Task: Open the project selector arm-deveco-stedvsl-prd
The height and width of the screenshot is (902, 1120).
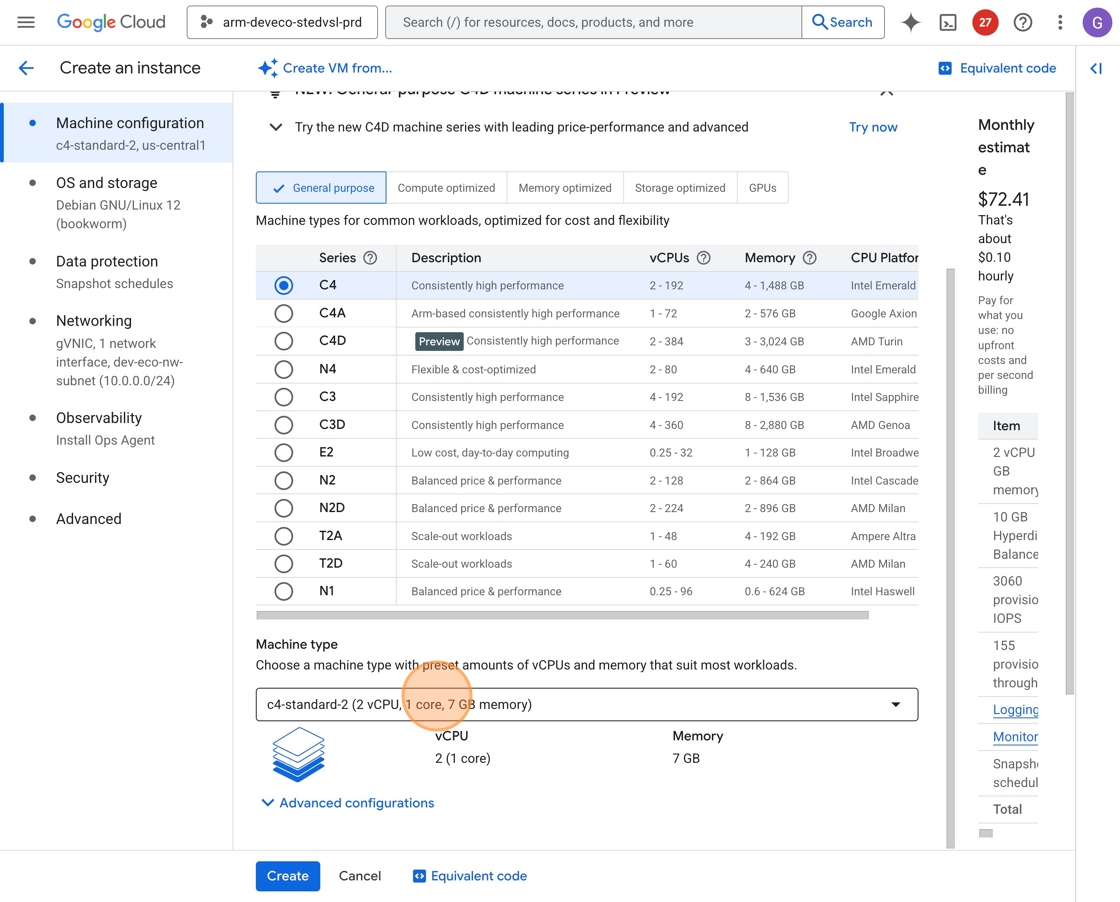Action: point(282,22)
